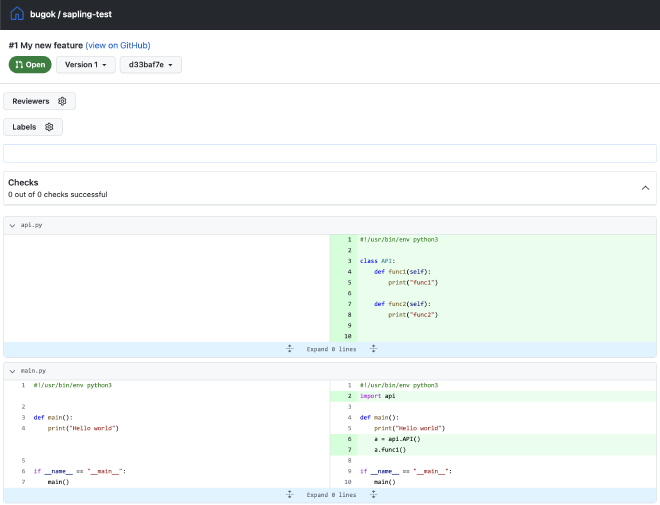Click Expand 0 lines text under api.py
This screenshot has height=505, width=660.
click(331, 348)
